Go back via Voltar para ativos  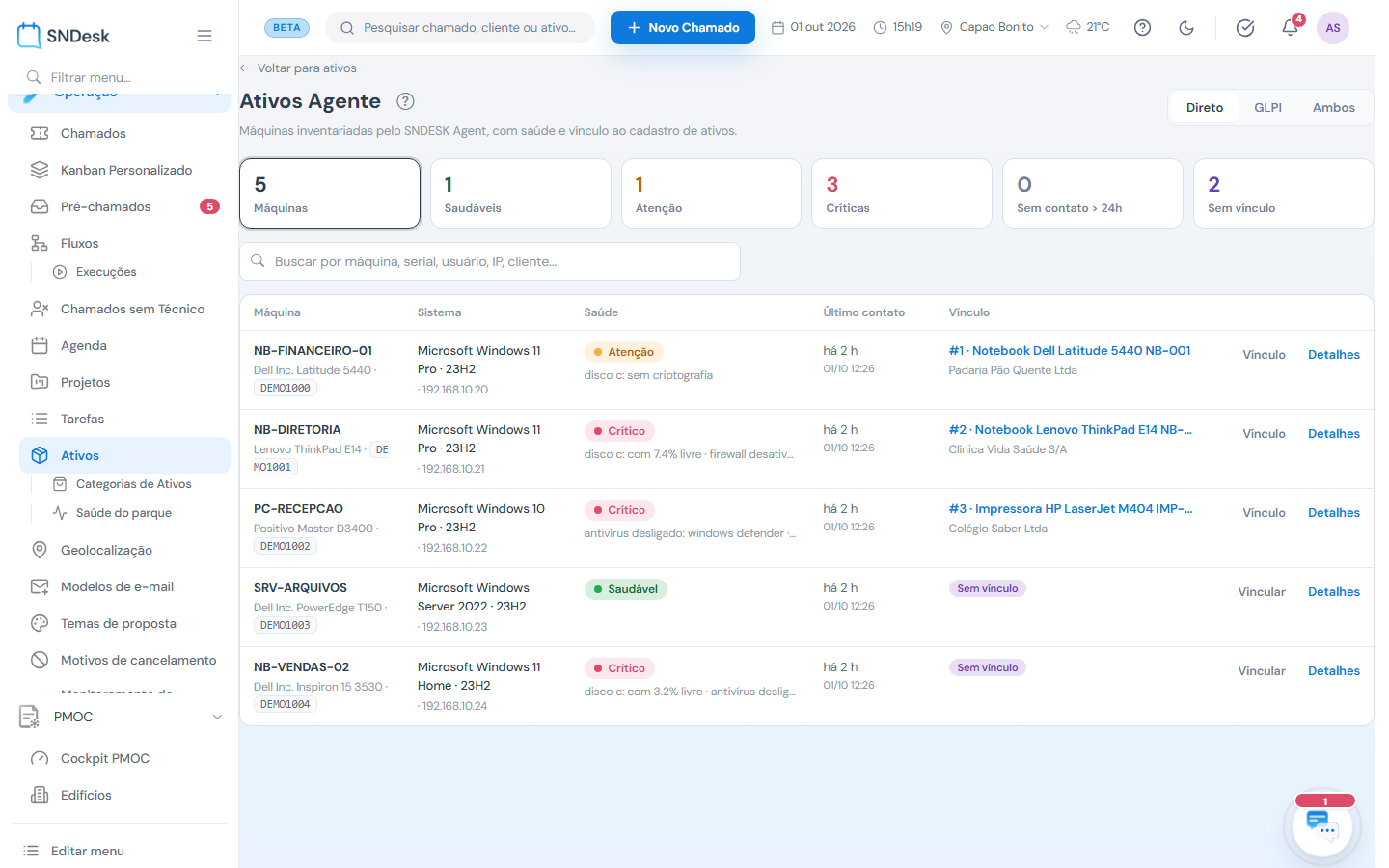pos(298,68)
